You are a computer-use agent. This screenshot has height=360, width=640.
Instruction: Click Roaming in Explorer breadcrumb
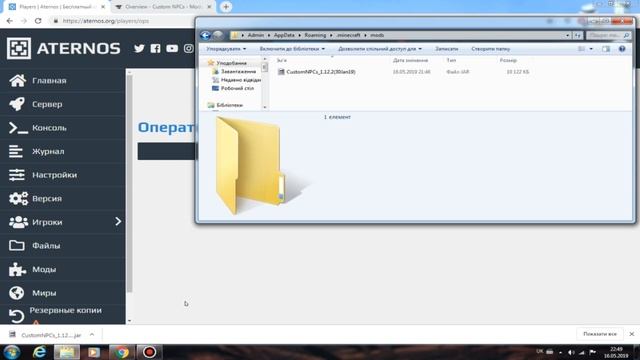click(315, 36)
